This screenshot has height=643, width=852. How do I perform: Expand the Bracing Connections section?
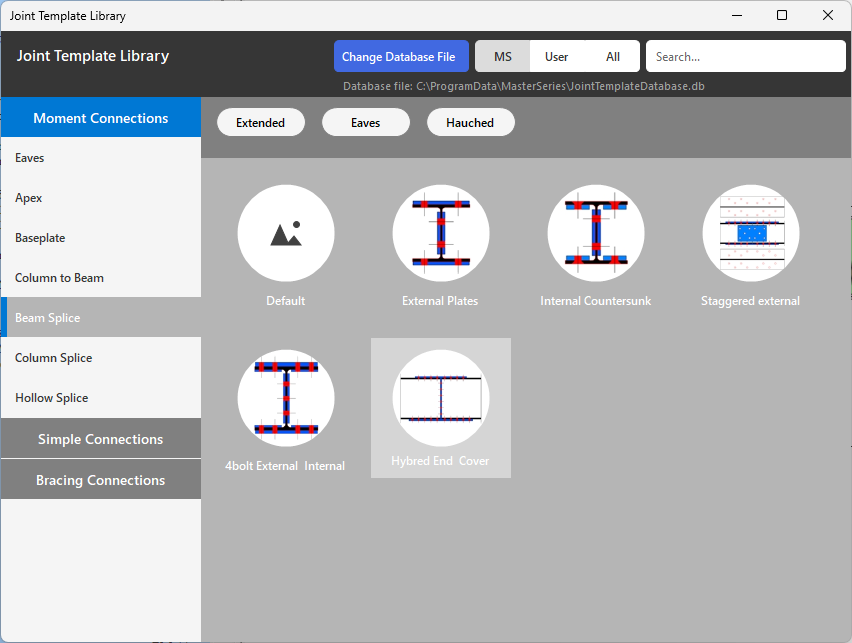click(100, 480)
